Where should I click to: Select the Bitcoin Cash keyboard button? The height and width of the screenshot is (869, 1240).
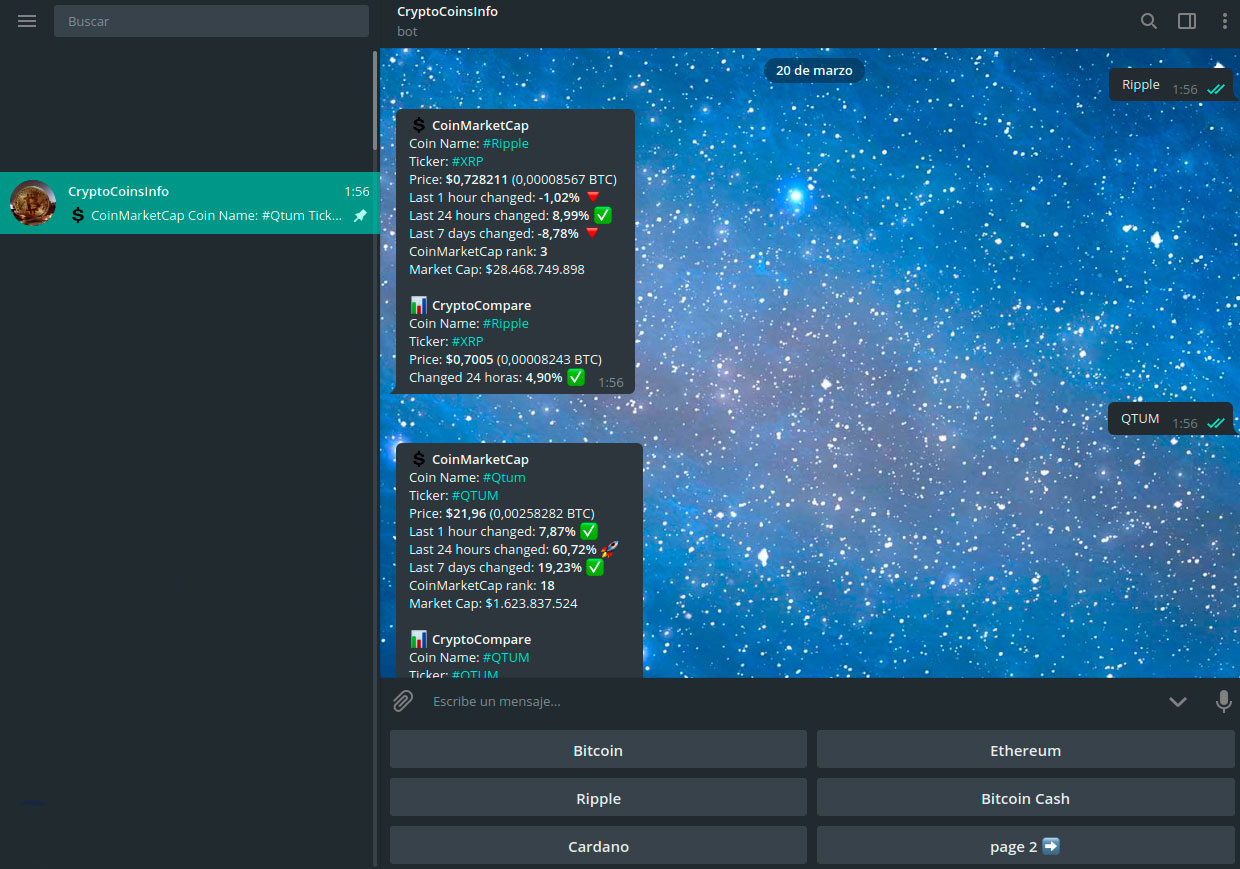pyautogui.click(x=1025, y=798)
